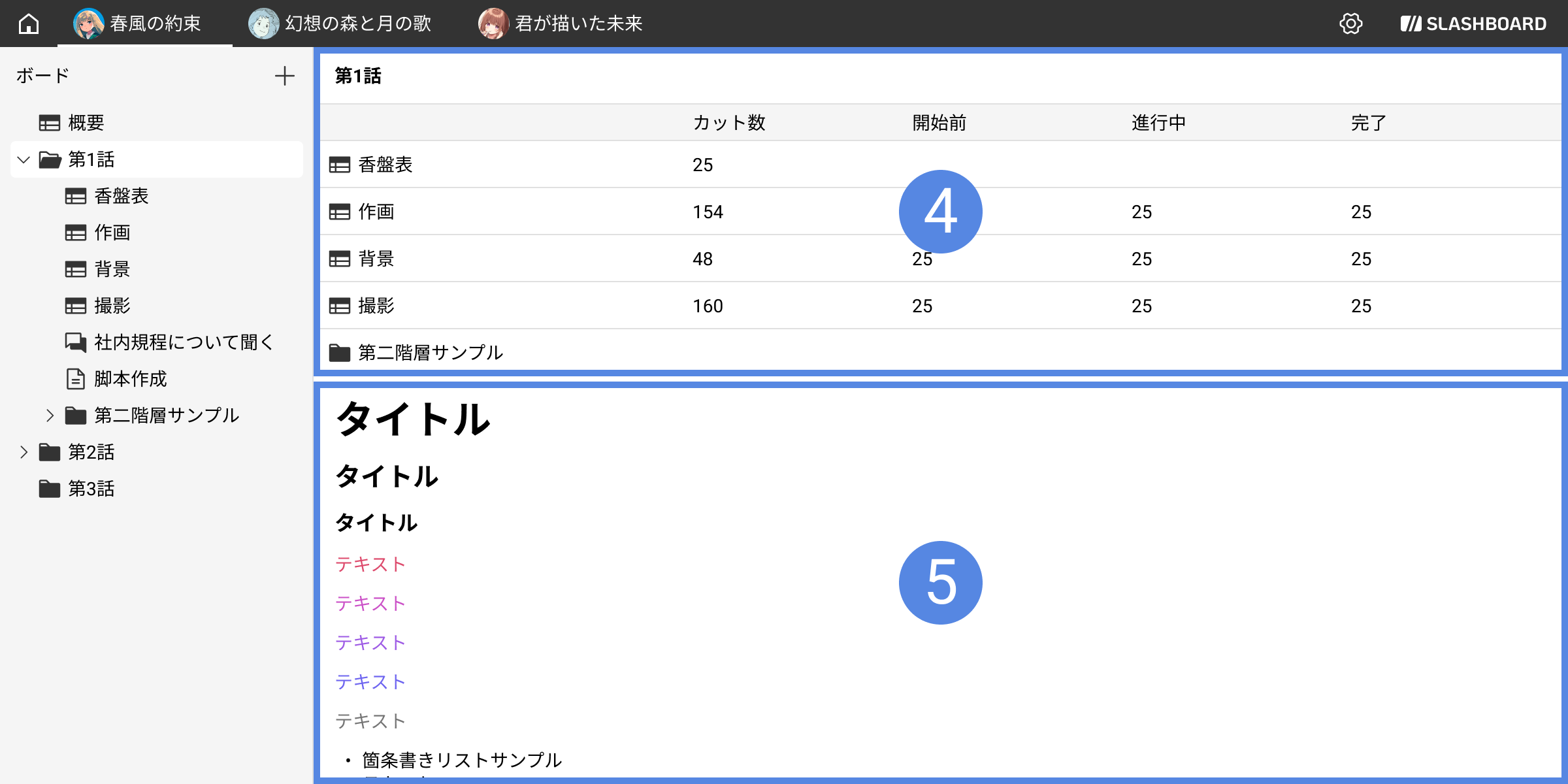
Task: Switch to the 幻想の森と月の歌 project tab
Action: (339, 24)
